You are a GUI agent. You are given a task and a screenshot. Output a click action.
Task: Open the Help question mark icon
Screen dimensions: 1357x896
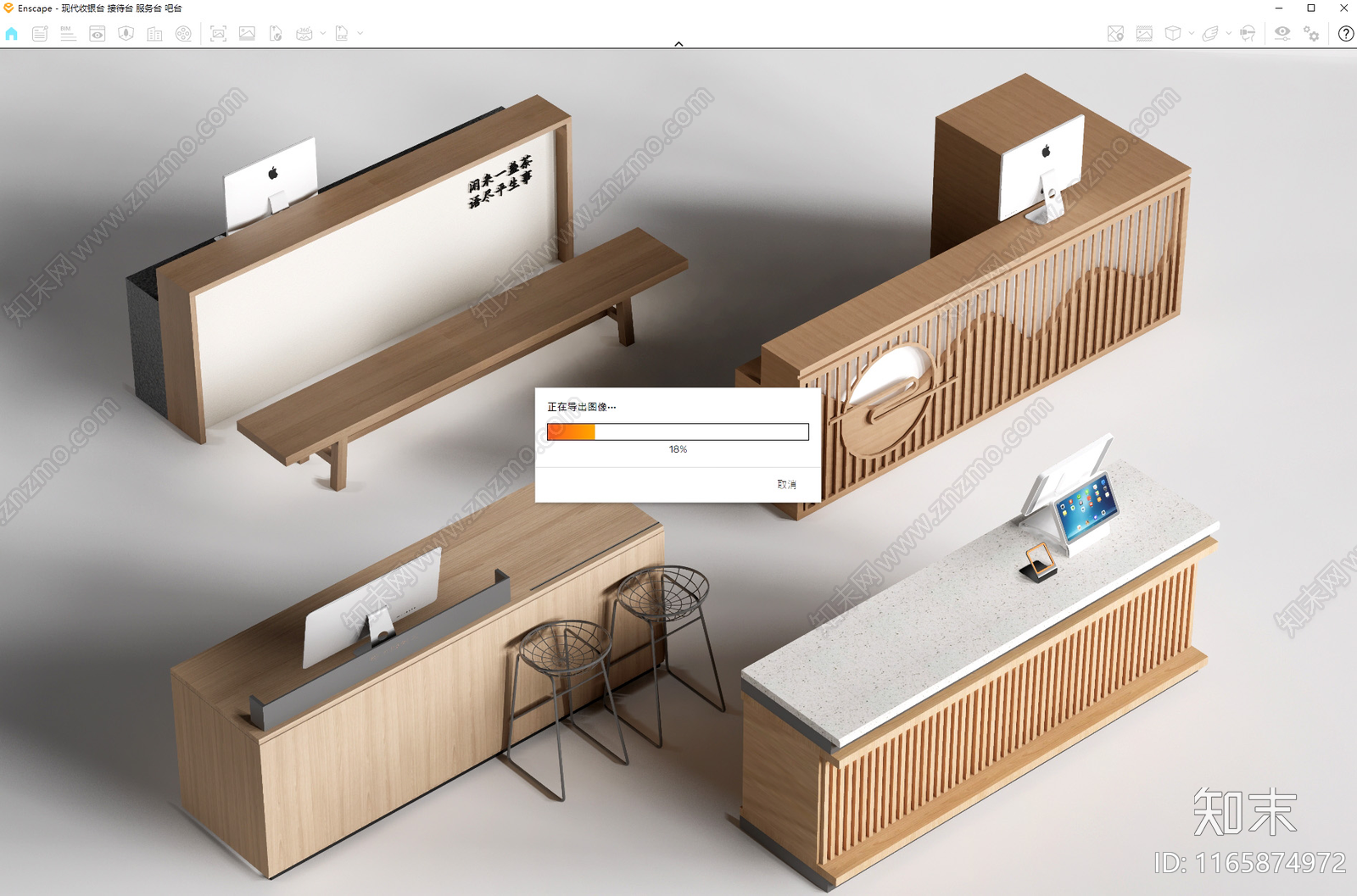1346,34
